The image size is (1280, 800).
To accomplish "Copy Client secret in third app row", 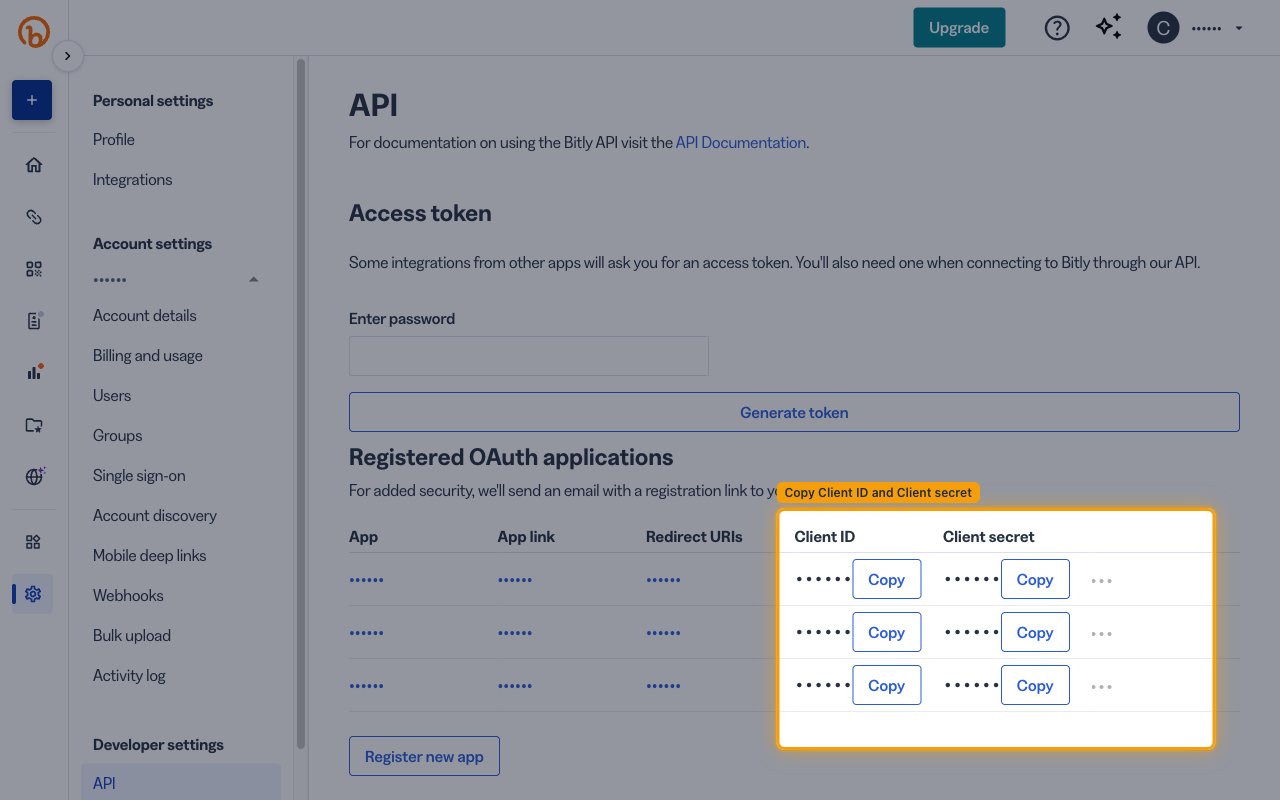I will (x=1035, y=685).
